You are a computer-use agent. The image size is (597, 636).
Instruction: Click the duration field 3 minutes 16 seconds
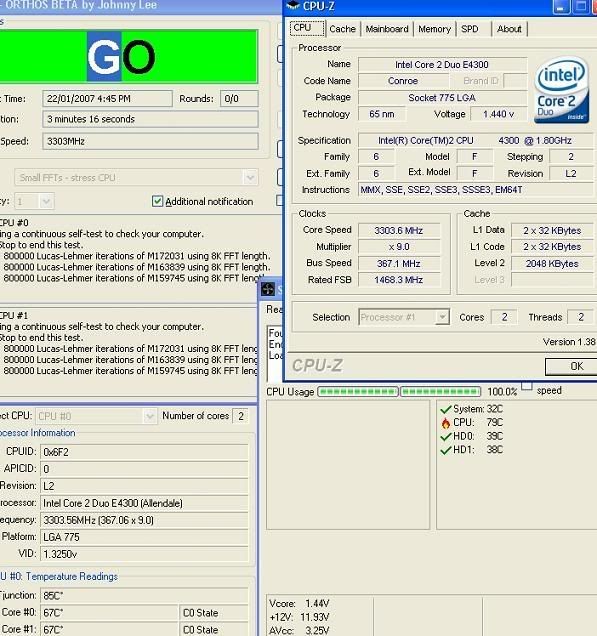[150, 119]
